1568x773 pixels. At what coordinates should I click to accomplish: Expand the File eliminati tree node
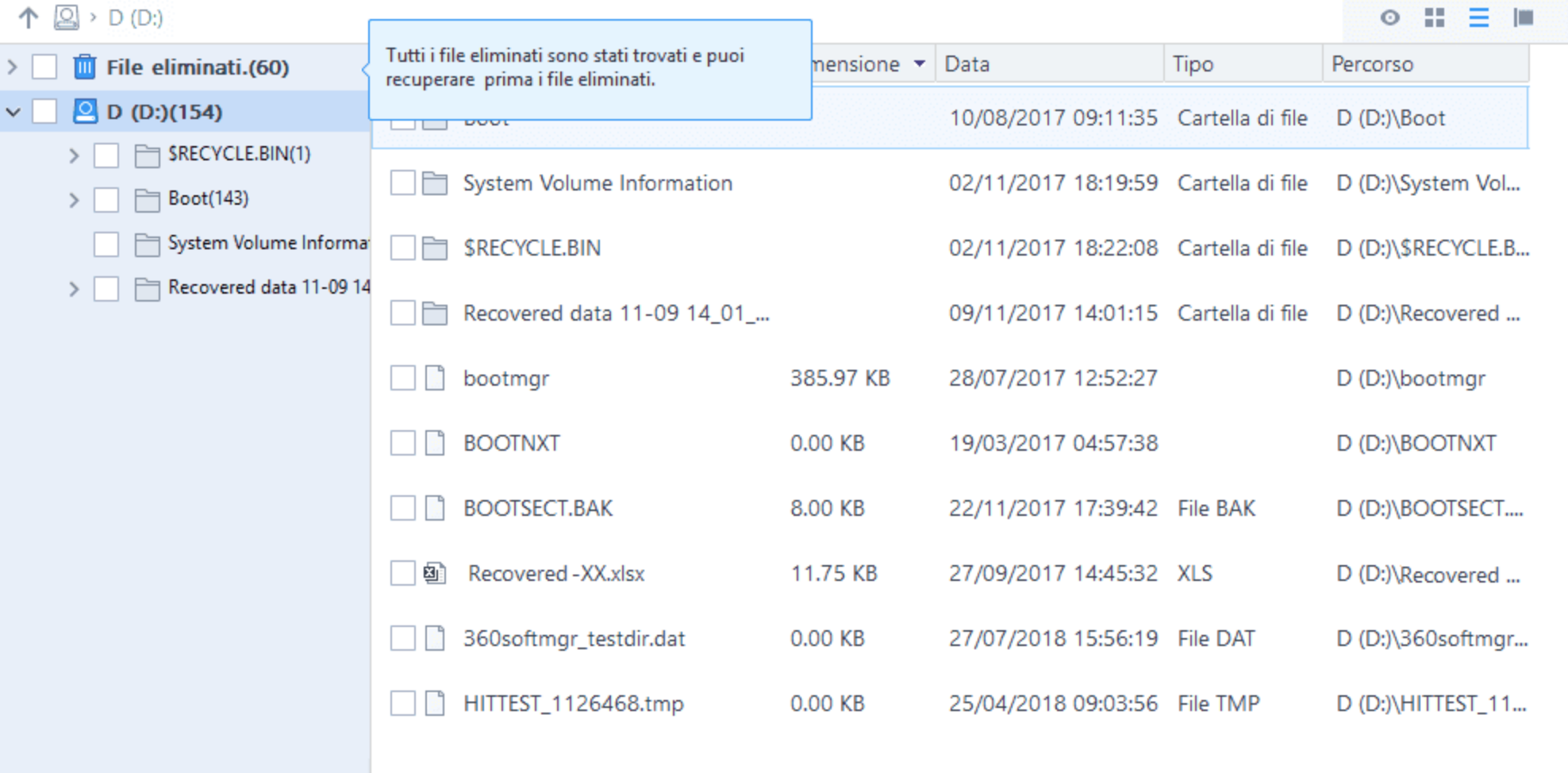tap(13, 67)
